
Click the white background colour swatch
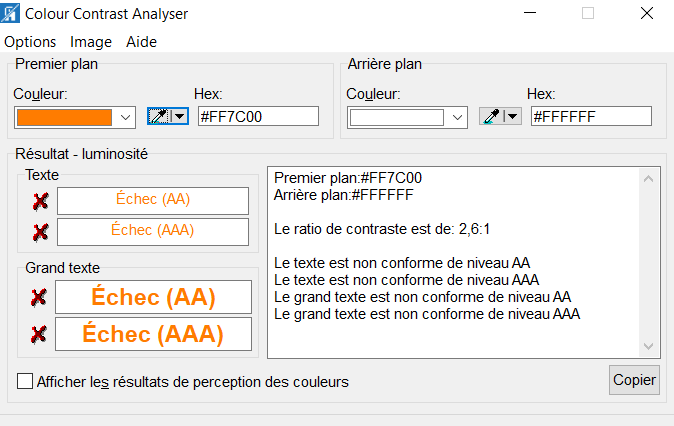point(397,117)
